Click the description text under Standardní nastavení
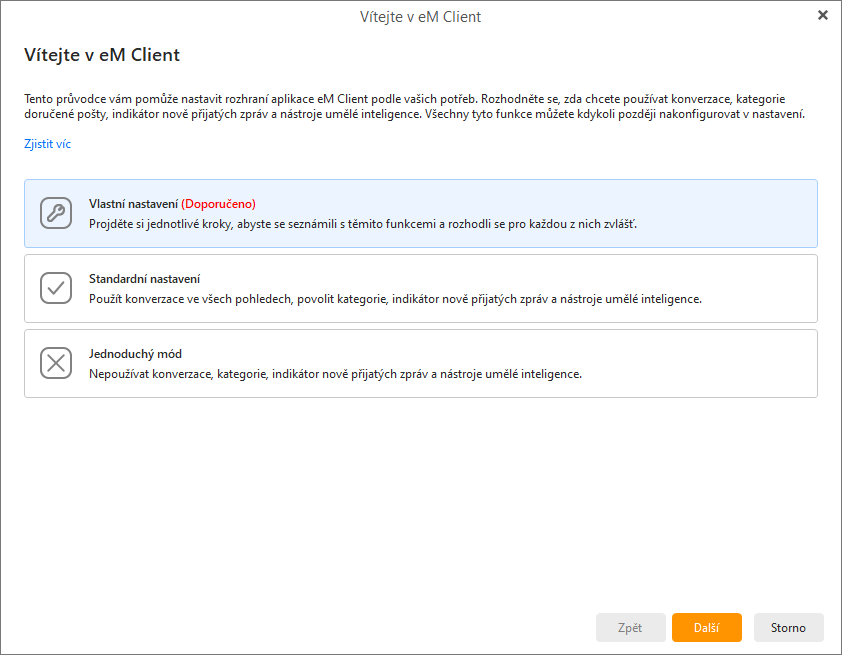The image size is (842, 655). coord(395,299)
